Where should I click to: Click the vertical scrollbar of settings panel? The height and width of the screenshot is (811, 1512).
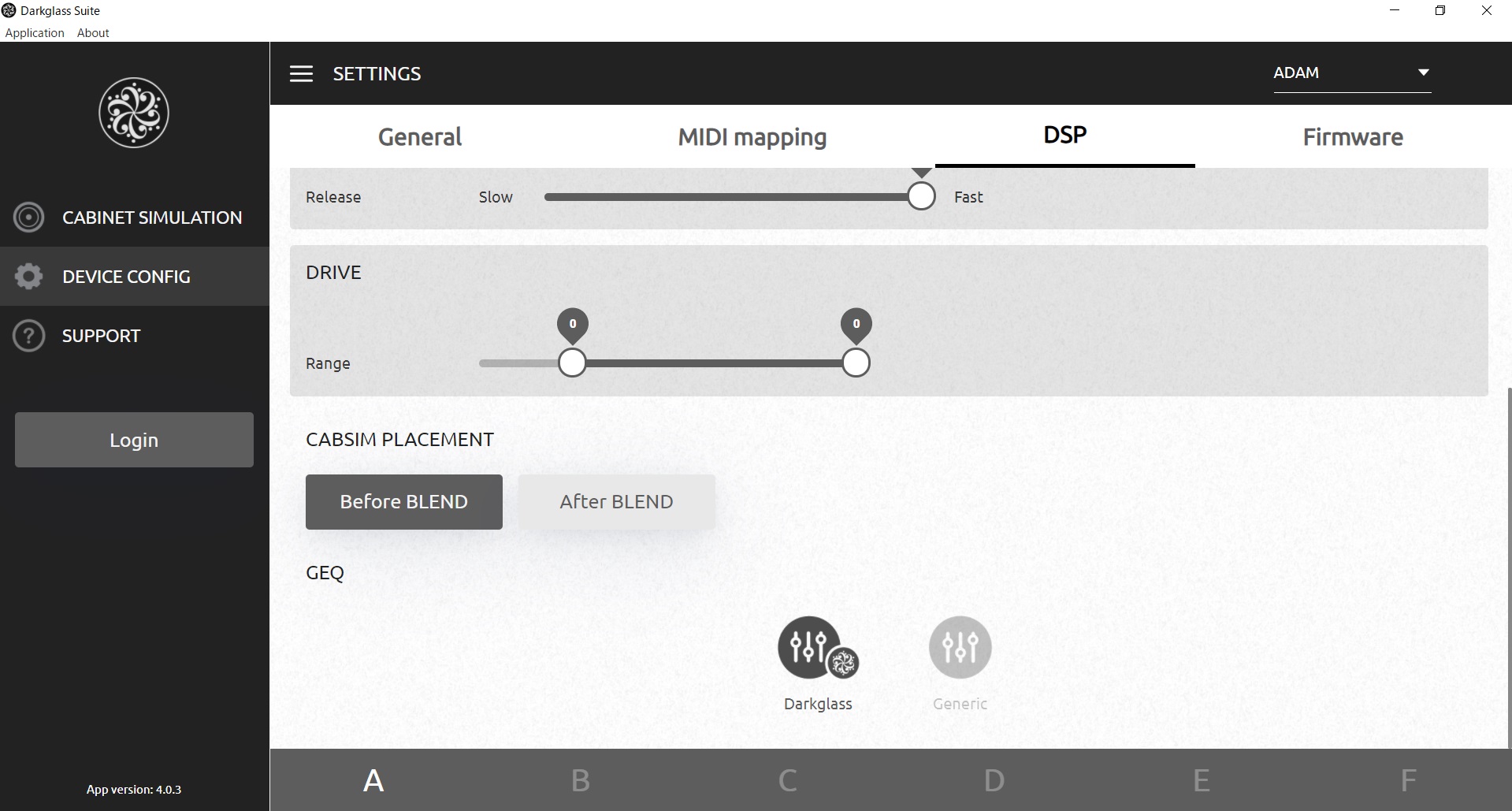[x=1509, y=567]
